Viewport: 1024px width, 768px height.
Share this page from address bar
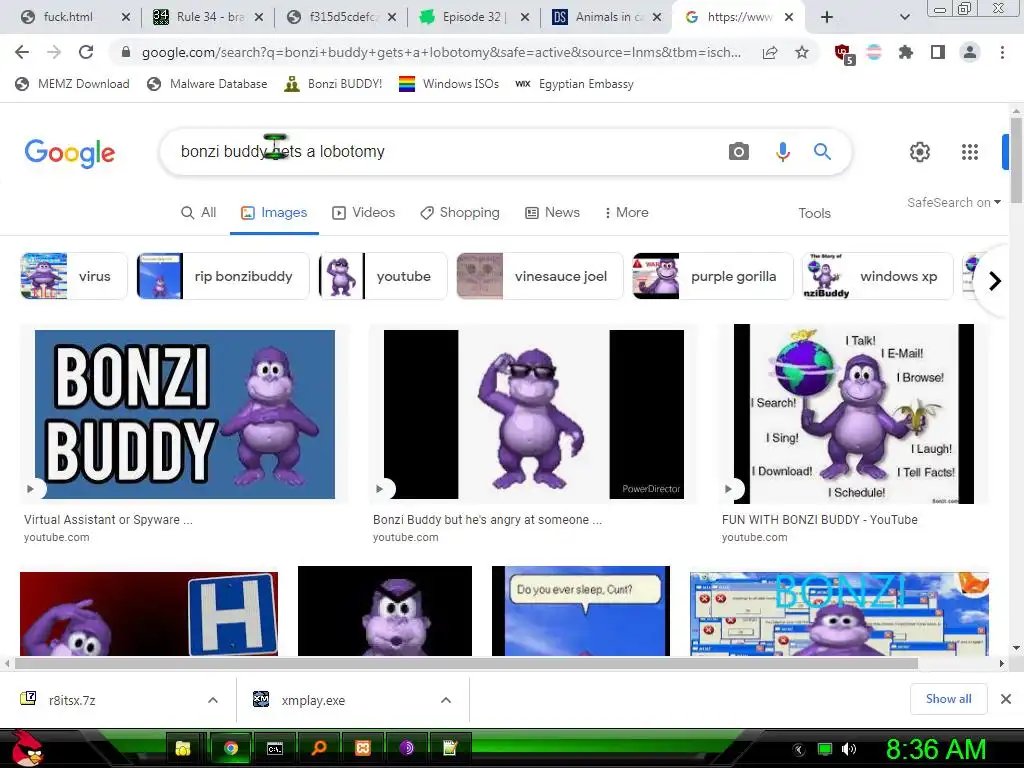(x=770, y=52)
